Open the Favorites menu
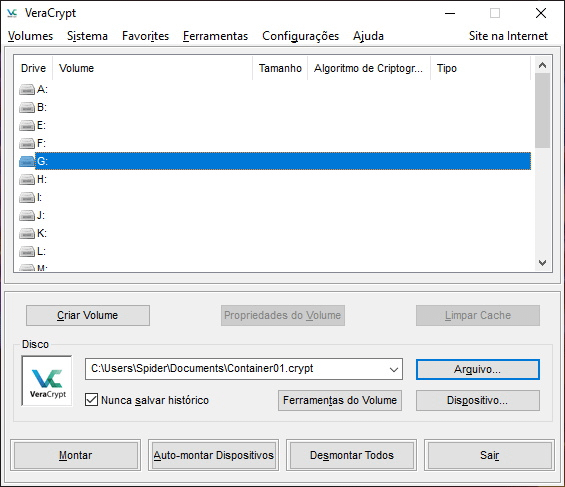Image resolution: width=565 pixels, height=487 pixels. tap(145, 36)
